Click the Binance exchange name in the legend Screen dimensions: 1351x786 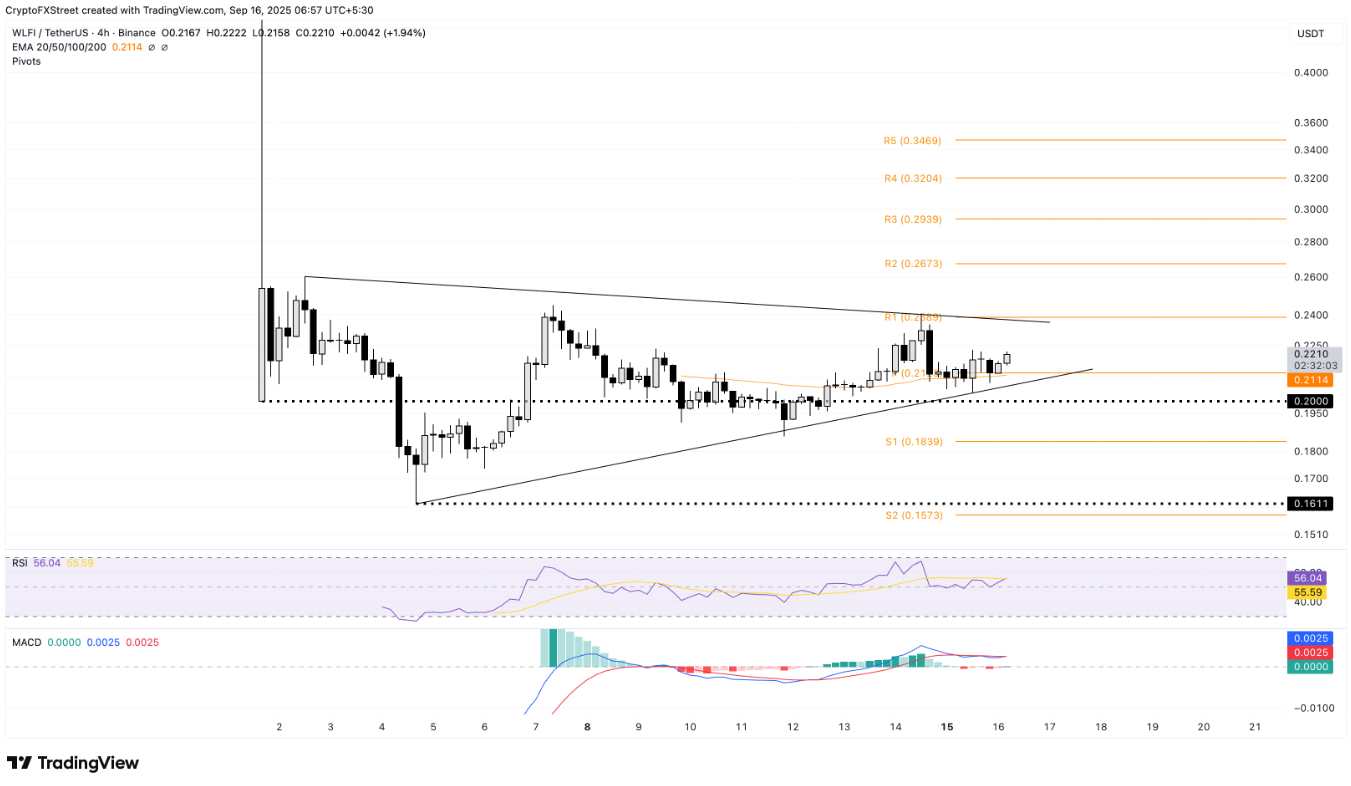click(136, 33)
